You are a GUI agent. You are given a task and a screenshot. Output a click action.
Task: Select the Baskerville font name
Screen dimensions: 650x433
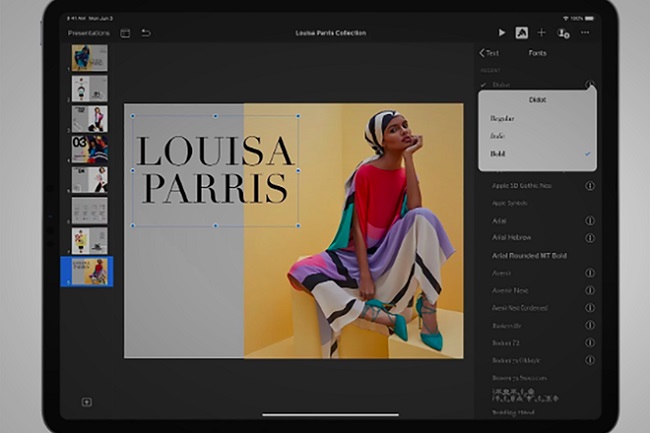507,326
